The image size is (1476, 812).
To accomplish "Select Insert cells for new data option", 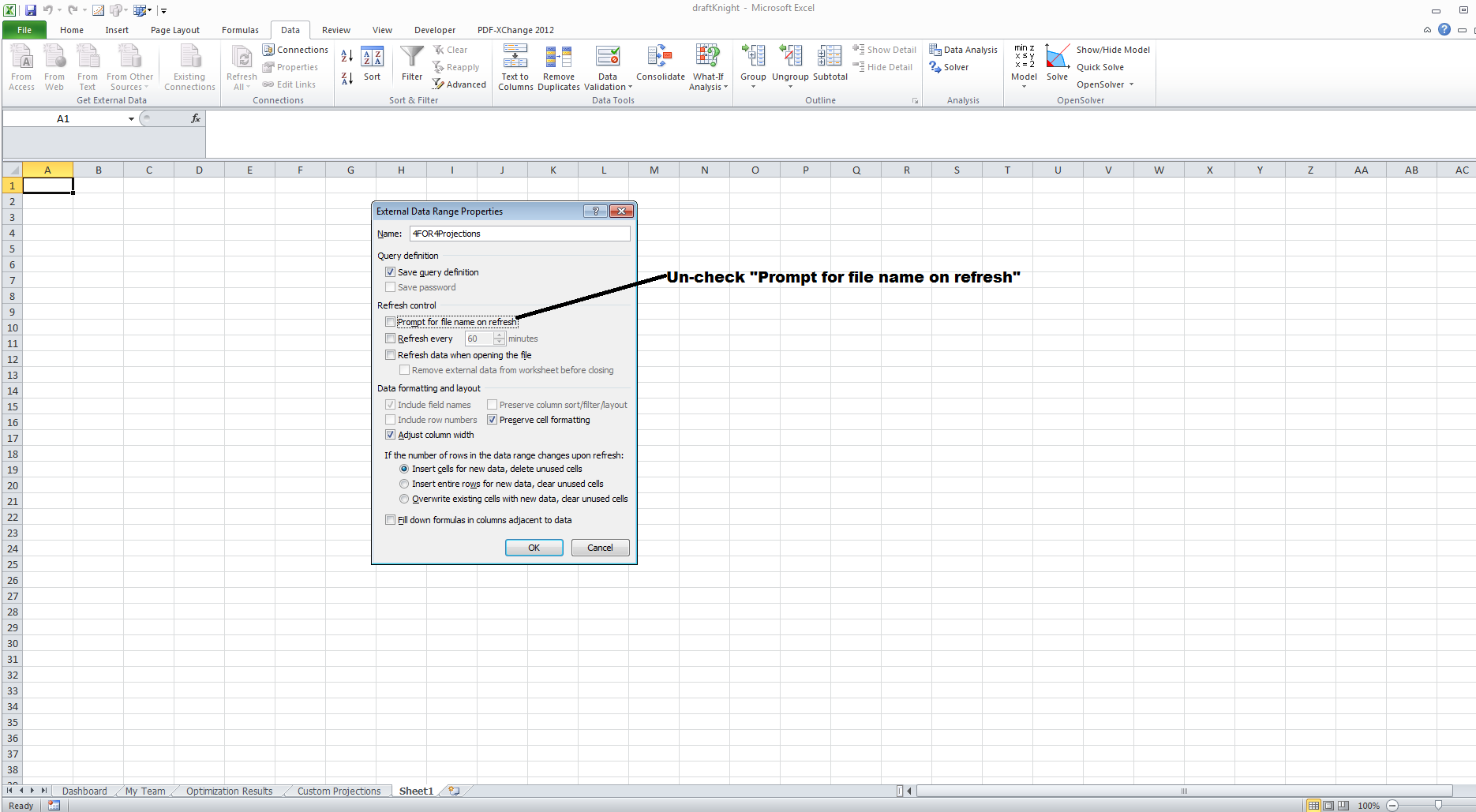I will (404, 469).
